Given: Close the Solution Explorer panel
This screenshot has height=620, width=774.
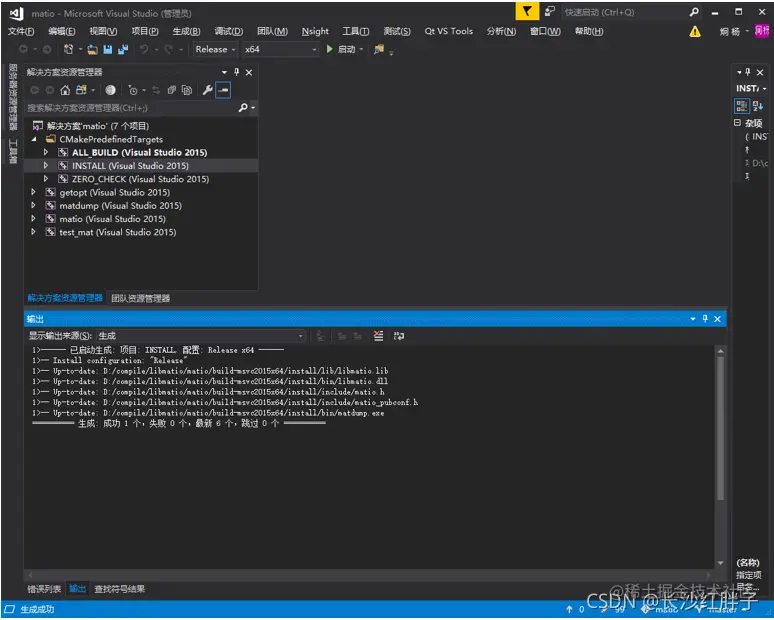Looking at the screenshot, I should pos(249,73).
